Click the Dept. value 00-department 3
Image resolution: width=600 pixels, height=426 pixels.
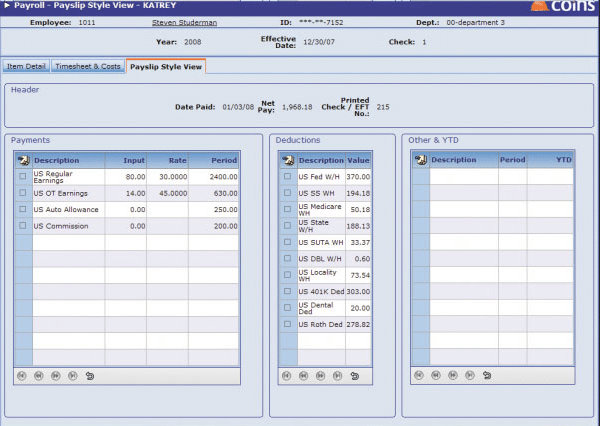coord(475,23)
